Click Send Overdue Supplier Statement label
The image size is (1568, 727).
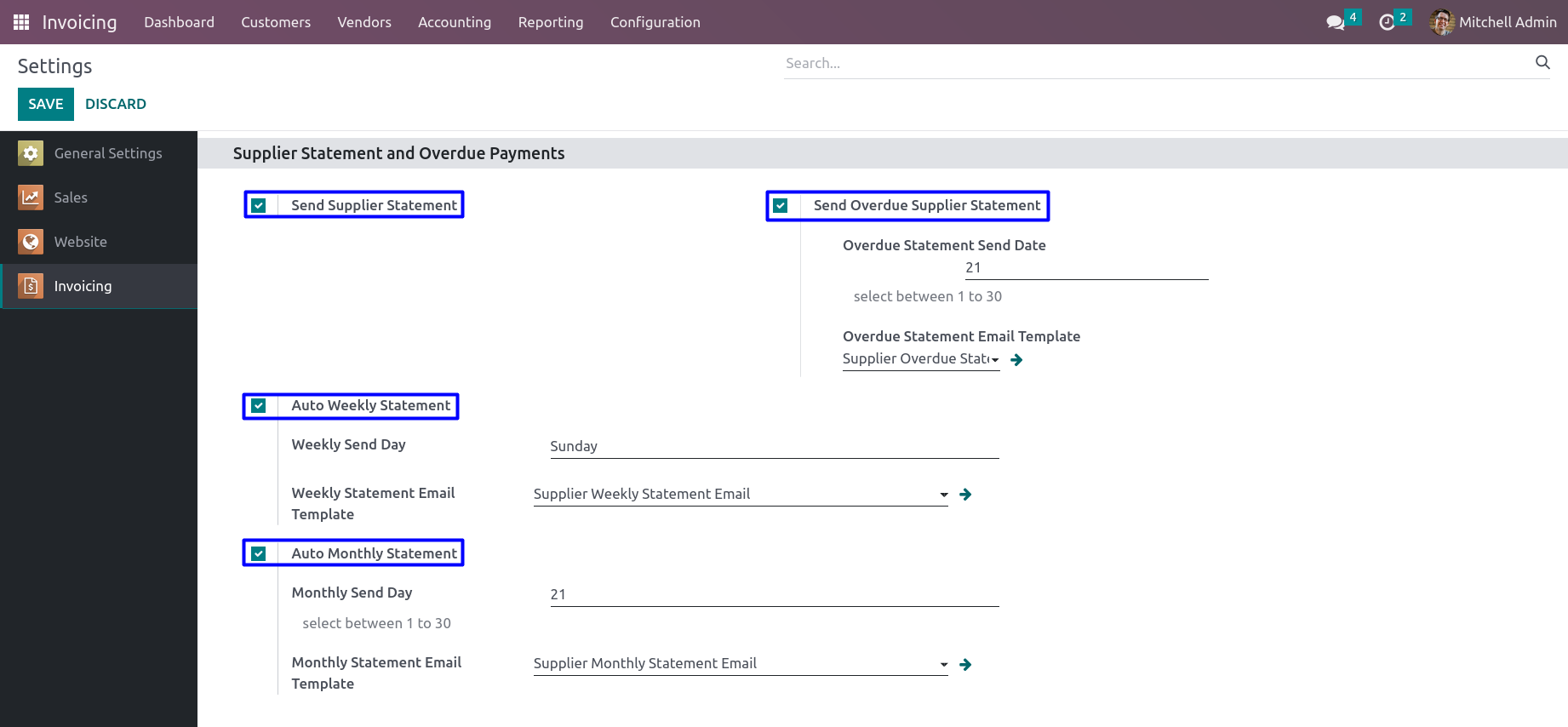tap(927, 205)
